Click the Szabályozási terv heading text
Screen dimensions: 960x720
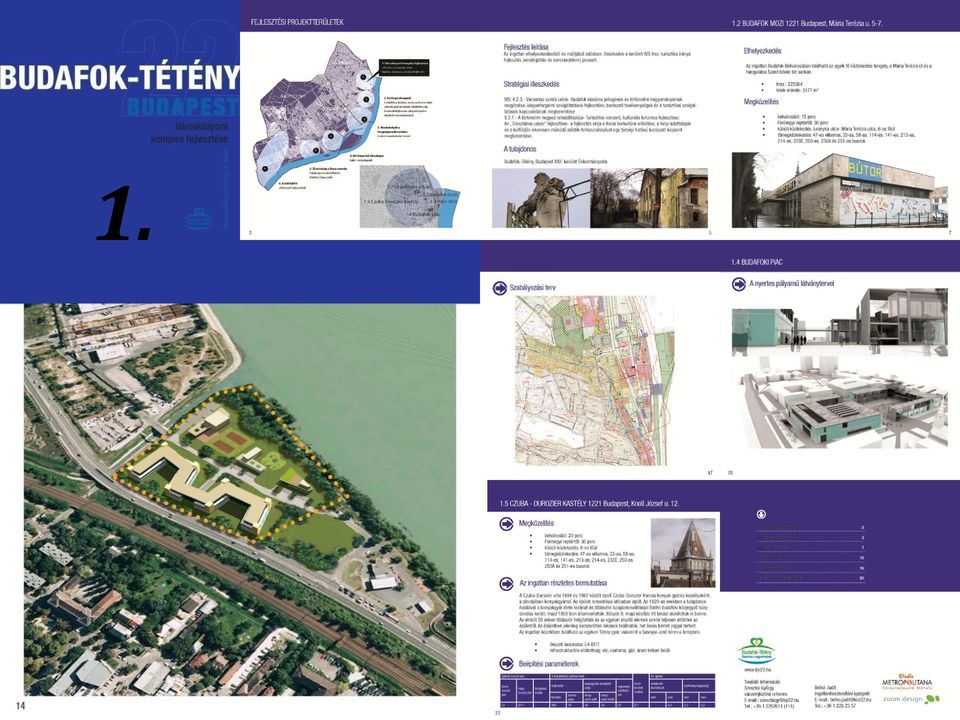[533, 288]
